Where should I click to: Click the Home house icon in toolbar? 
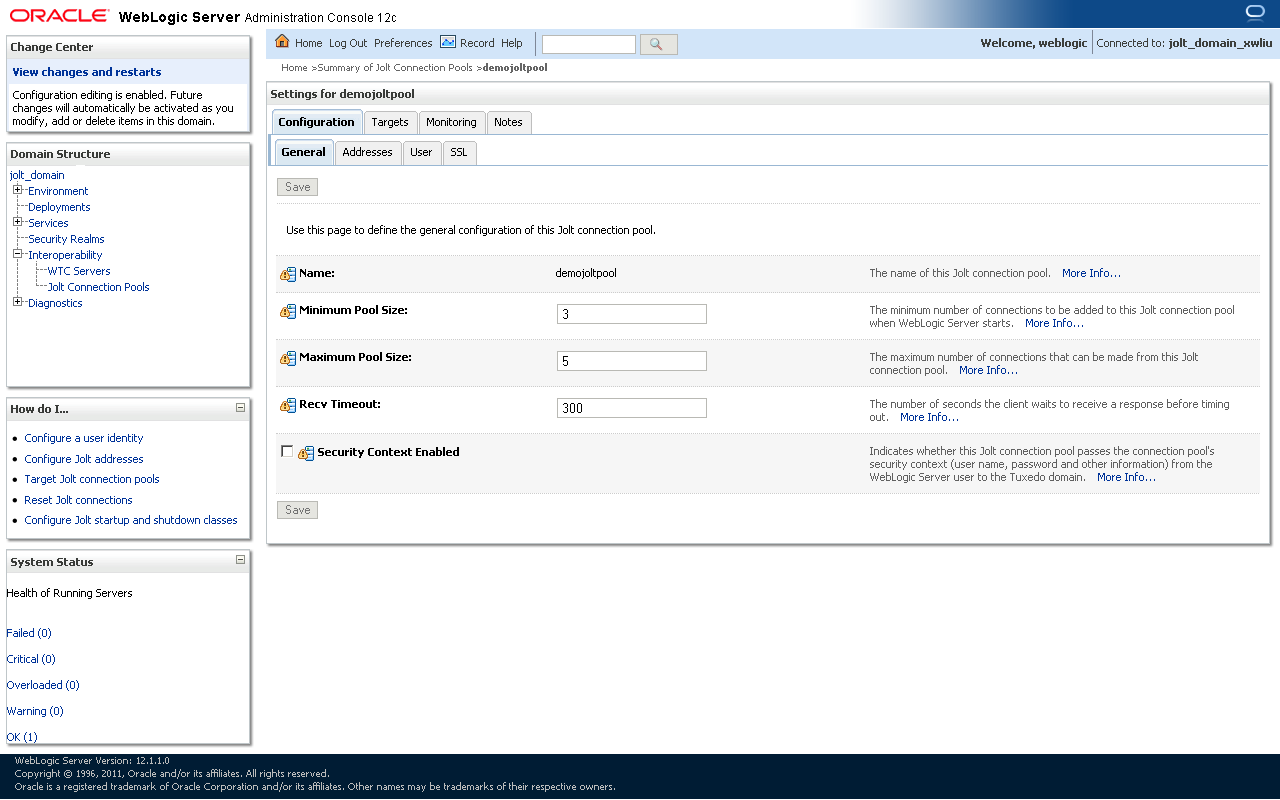(282, 42)
